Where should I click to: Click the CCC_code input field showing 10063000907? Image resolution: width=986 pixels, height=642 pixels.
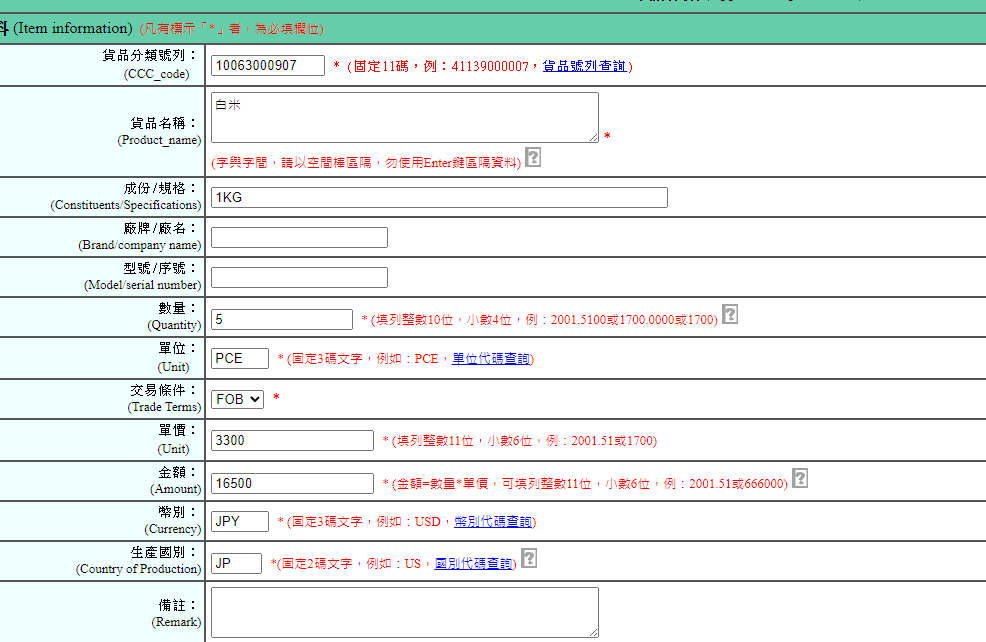point(268,65)
